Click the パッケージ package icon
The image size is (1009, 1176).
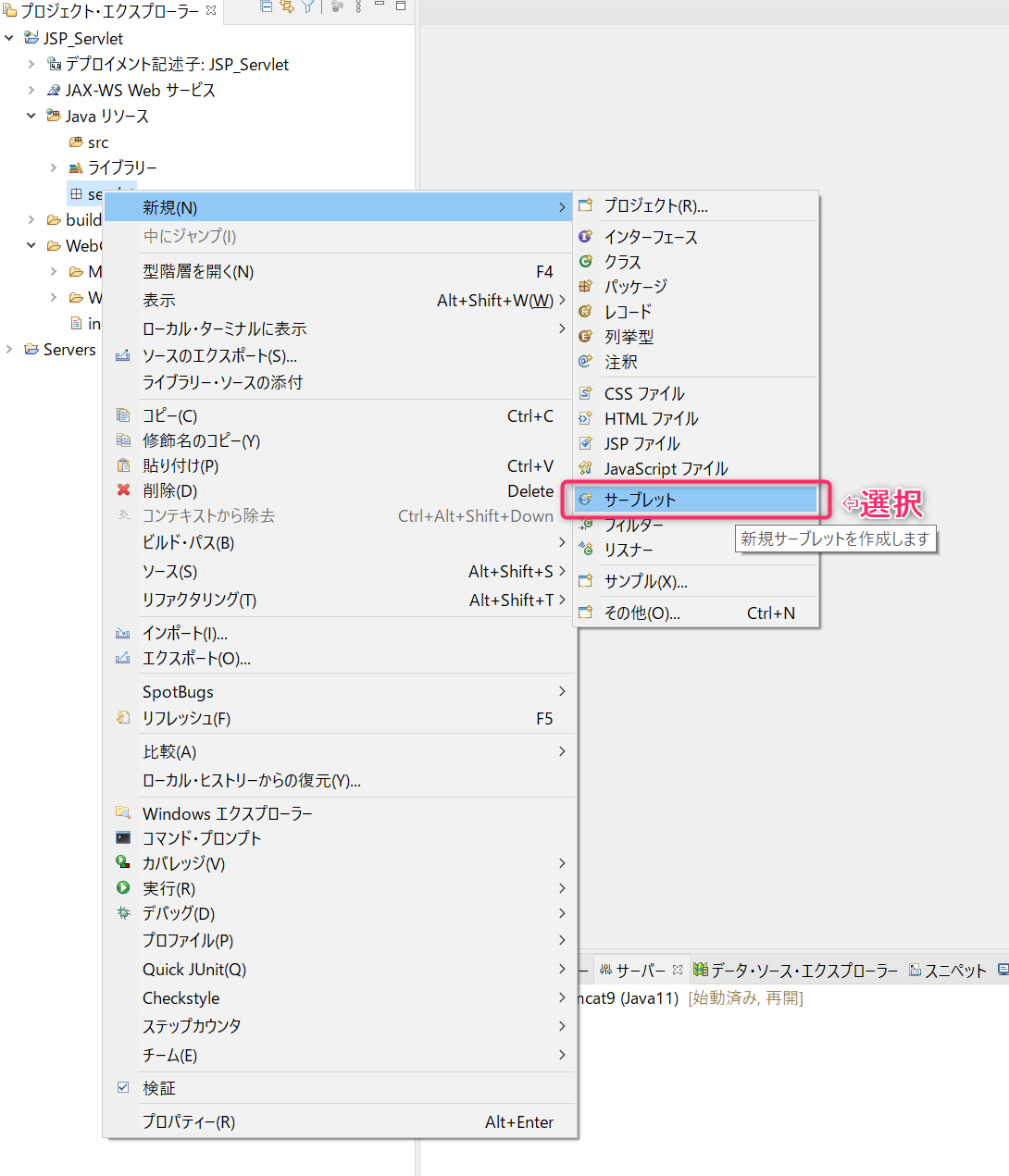(x=585, y=287)
